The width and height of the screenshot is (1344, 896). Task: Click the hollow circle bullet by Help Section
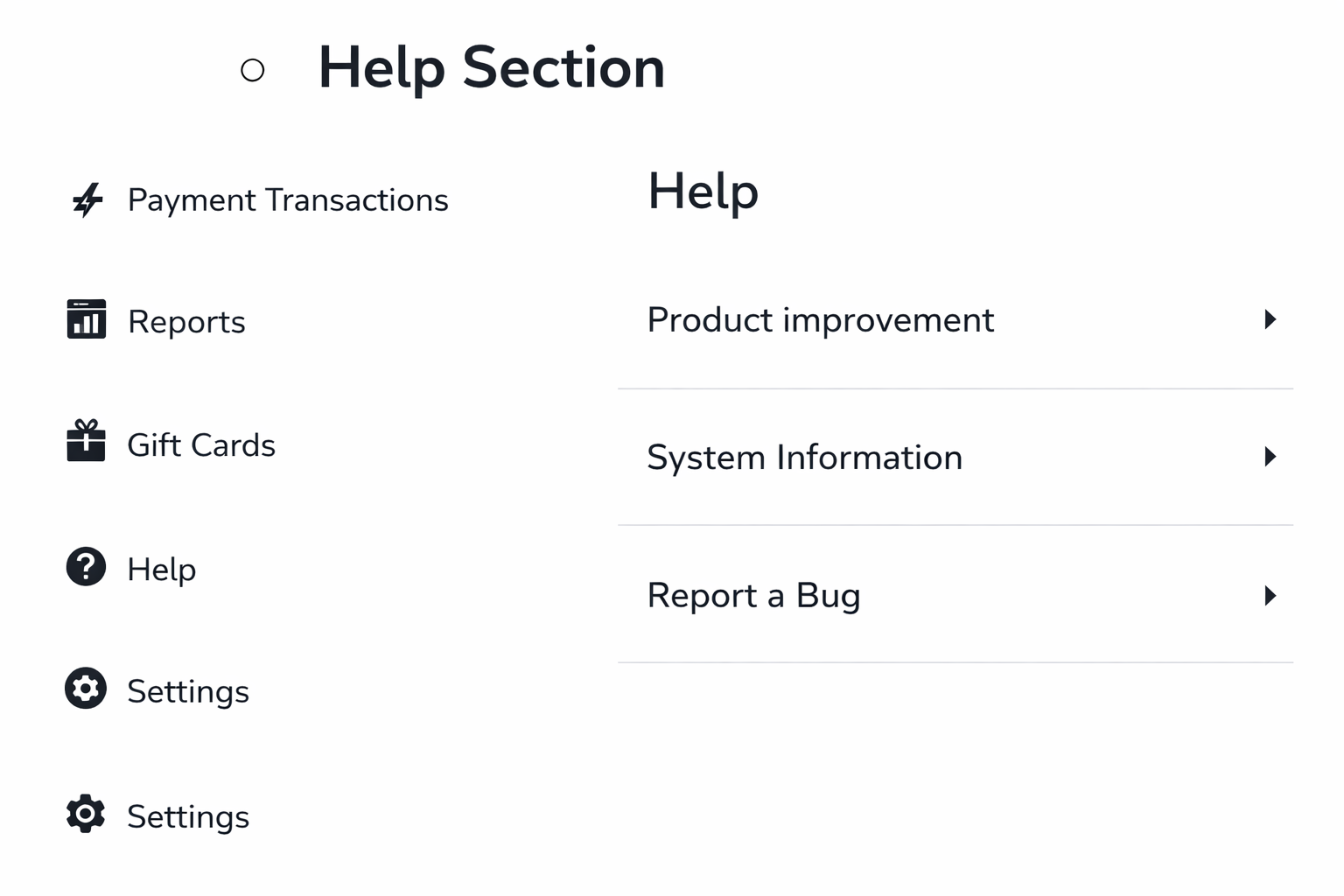point(253,70)
